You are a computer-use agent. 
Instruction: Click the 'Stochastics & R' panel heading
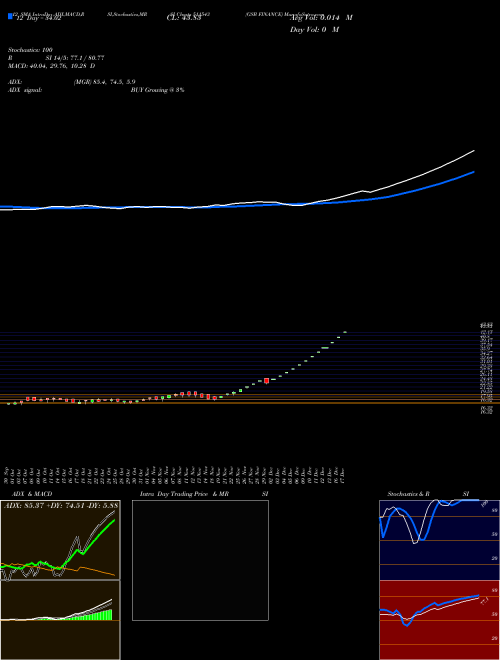[408, 494]
